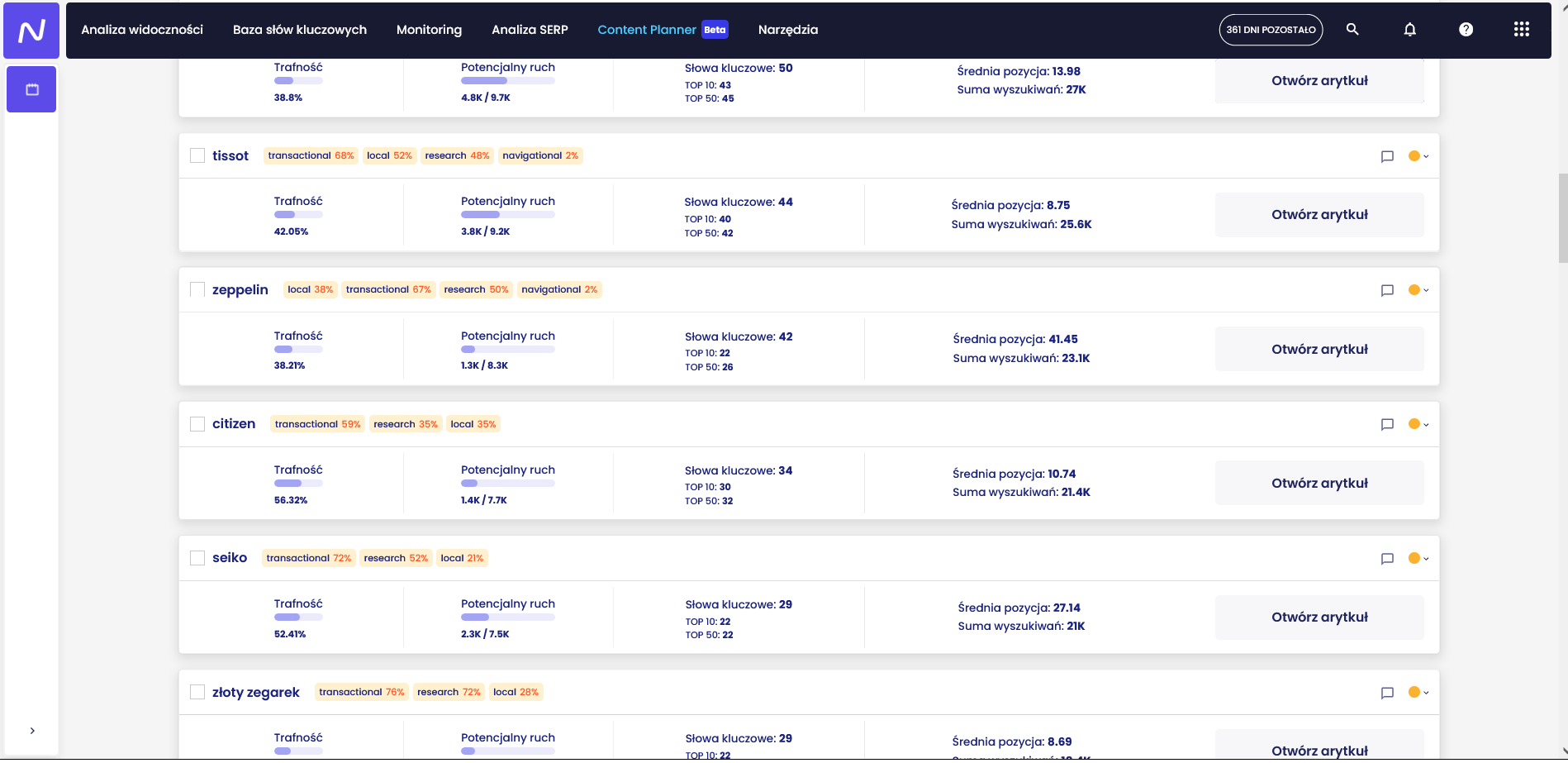Screen dimensions: 1568x763
Task: Click zeppelin Potencjalny ruch progress bar
Action: [x=508, y=349]
